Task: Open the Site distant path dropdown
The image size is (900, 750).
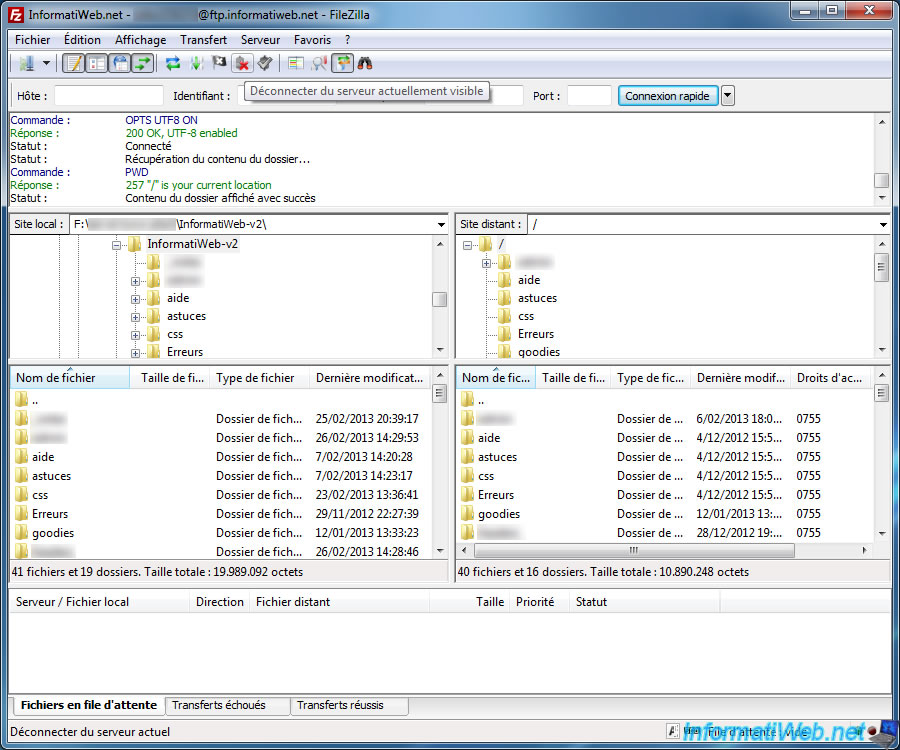Action: tap(883, 224)
